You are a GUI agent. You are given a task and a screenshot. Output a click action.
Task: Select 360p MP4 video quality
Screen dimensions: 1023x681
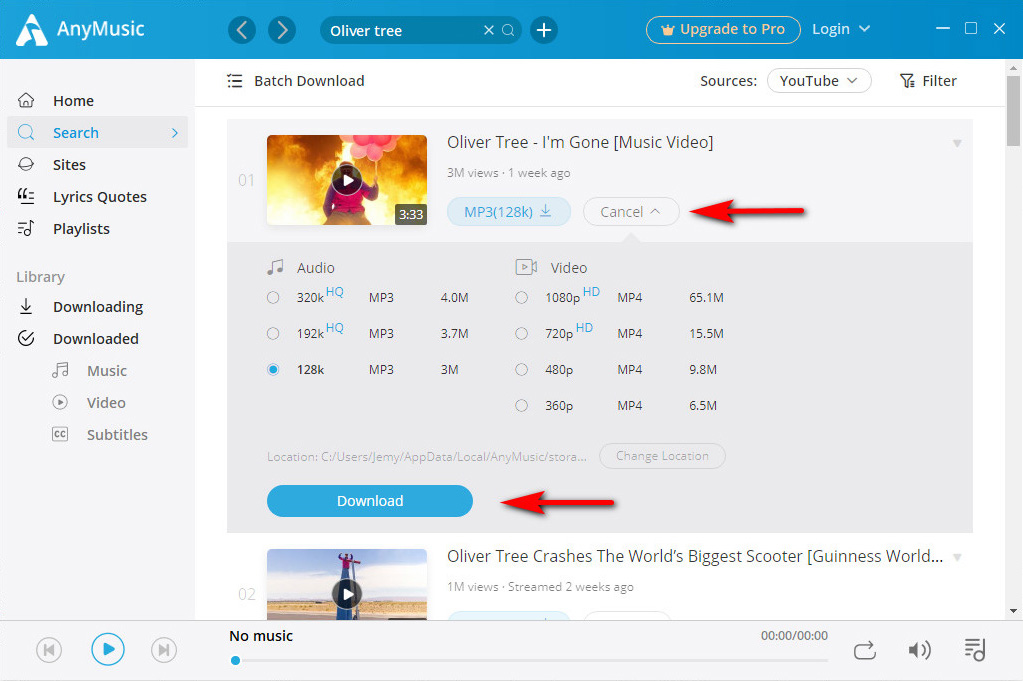521,405
